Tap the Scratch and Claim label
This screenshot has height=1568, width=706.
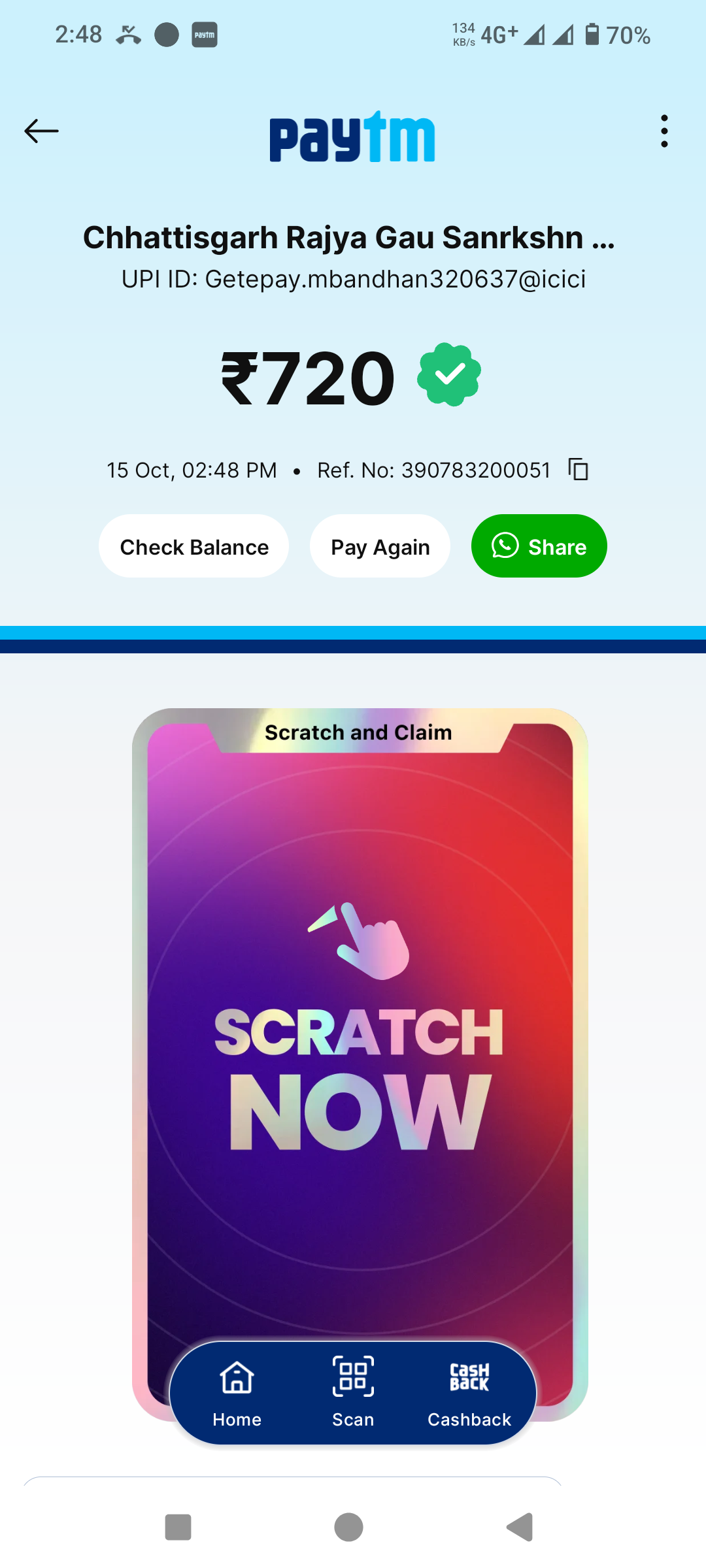coord(358,732)
